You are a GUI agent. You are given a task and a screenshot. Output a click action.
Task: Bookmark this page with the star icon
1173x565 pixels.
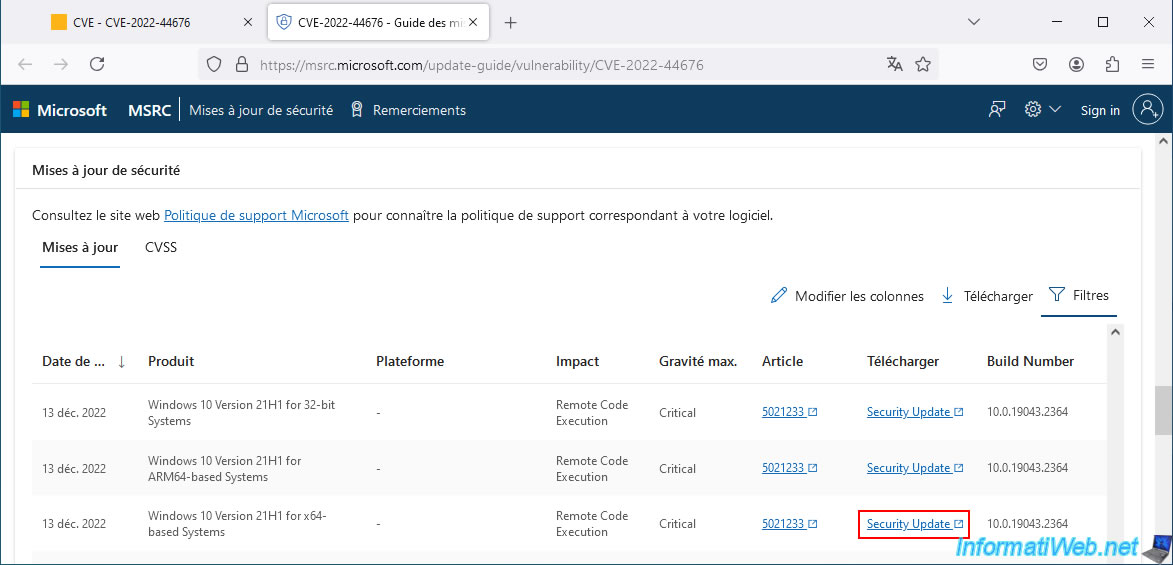pos(923,64)
